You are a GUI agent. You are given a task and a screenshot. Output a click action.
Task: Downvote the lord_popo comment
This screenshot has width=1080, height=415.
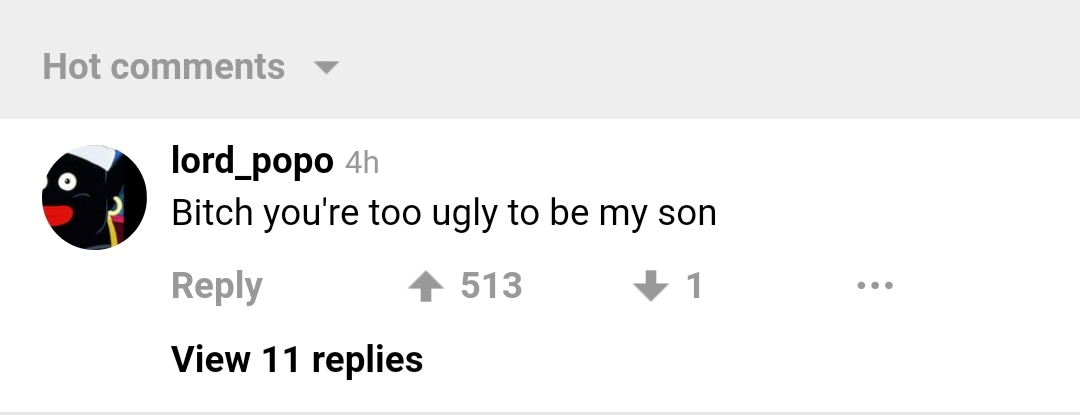coord(651,287)
